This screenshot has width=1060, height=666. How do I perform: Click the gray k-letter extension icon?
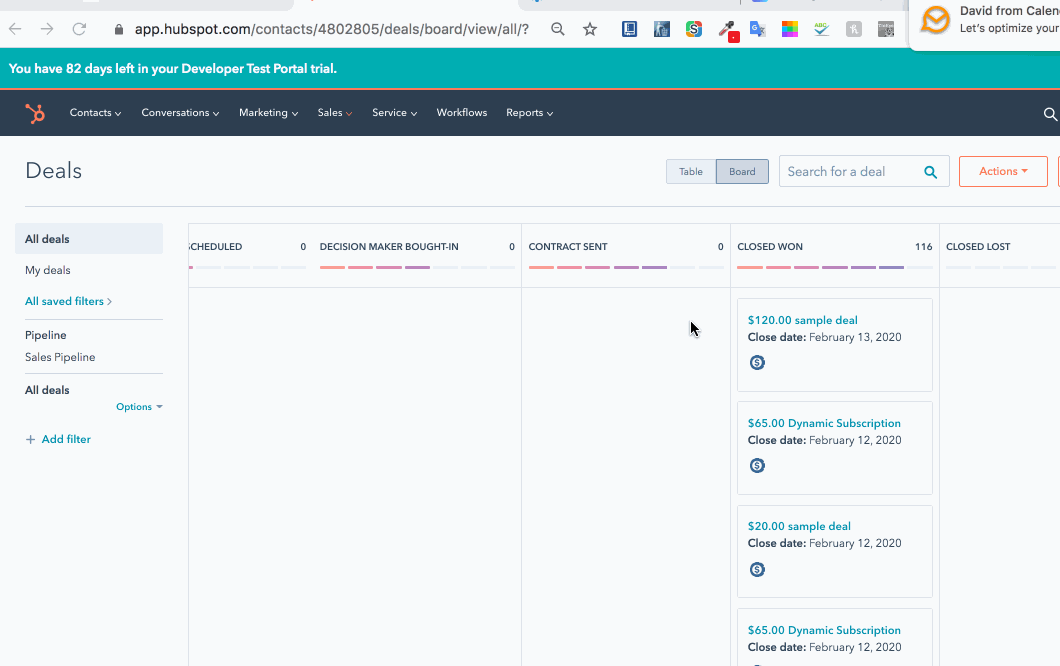point(854,29)
